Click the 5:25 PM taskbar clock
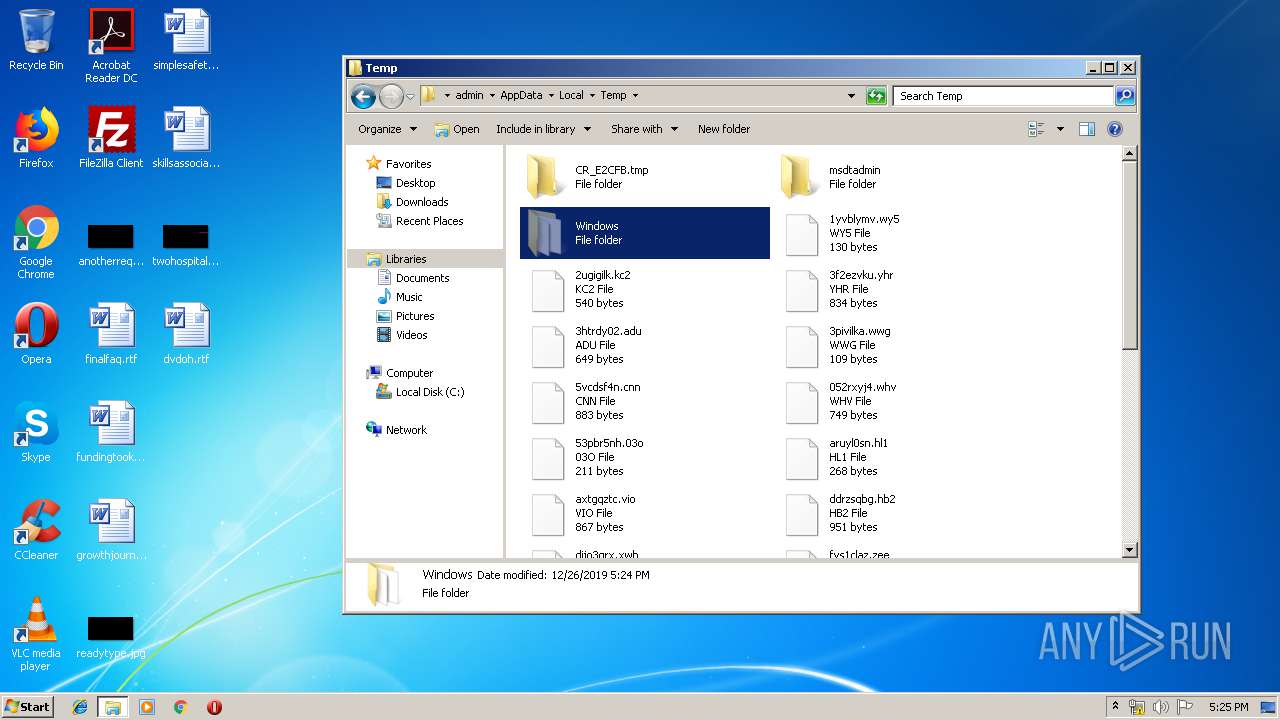This screenshot has height=720, width=1280. (x=1228, y=707)
